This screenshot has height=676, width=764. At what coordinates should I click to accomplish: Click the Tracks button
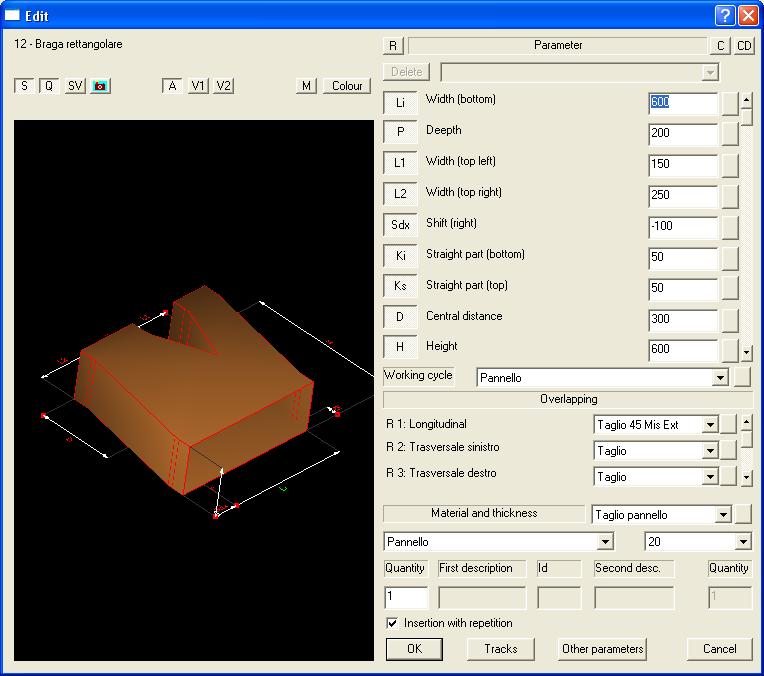[x=501, y=649]
